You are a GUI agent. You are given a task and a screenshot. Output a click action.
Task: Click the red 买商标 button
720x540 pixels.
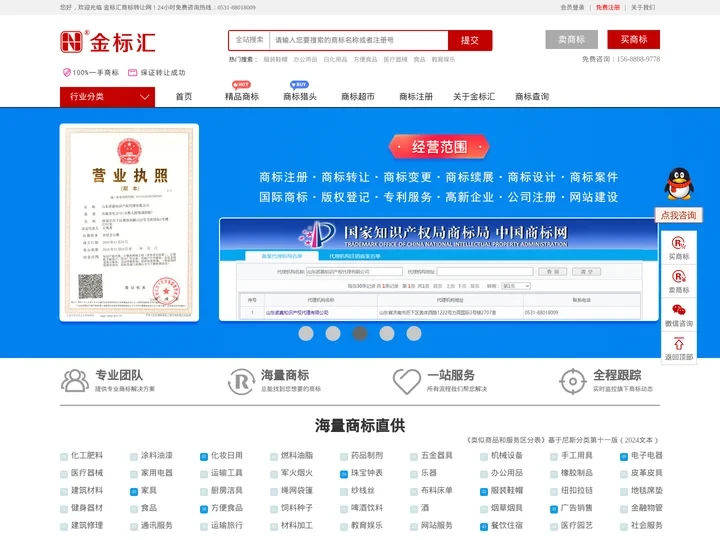633,39
